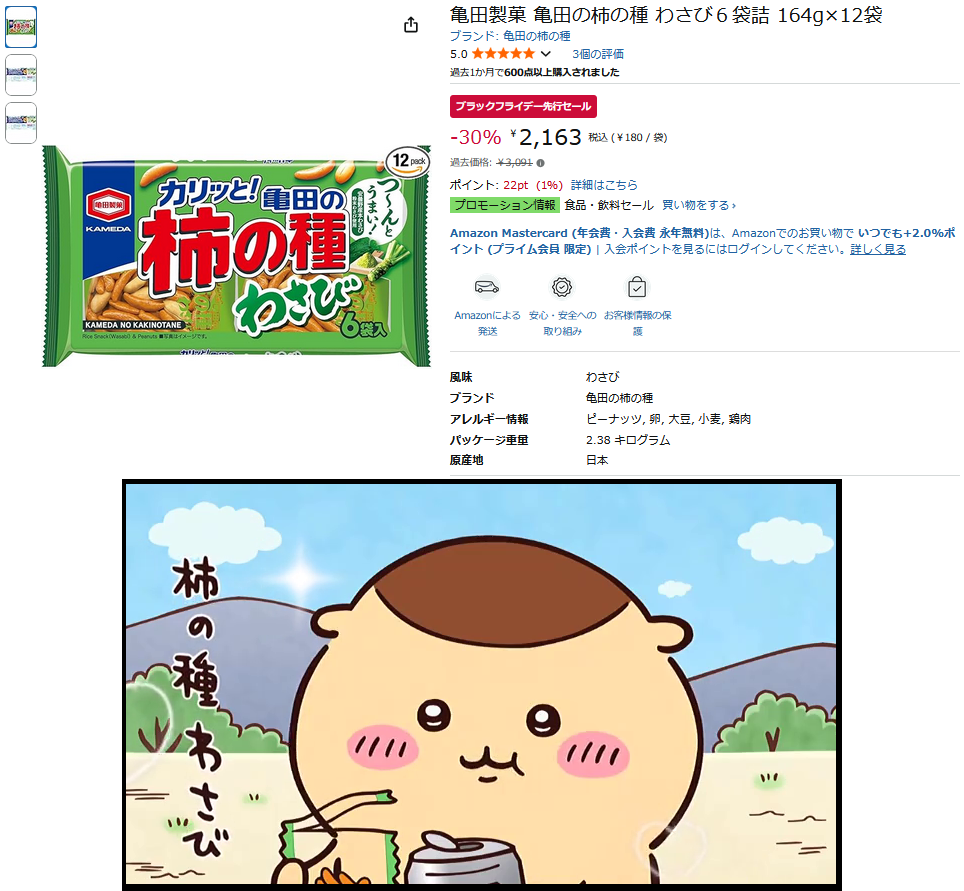Click the customer information protection bag icon
The width and height of the screenshot is (964, 891).
tap(637, 287)
